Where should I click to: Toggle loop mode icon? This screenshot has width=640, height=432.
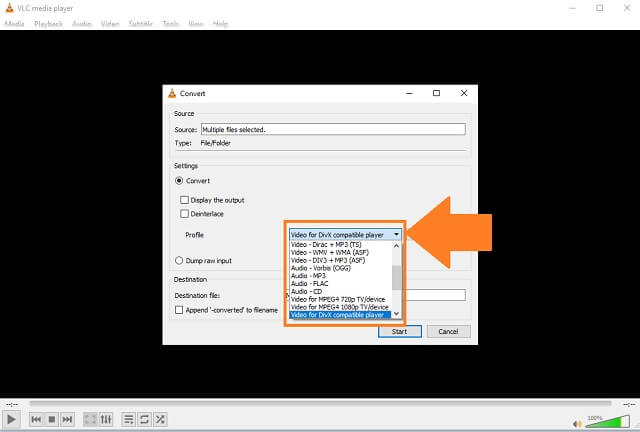coord(144,419)
